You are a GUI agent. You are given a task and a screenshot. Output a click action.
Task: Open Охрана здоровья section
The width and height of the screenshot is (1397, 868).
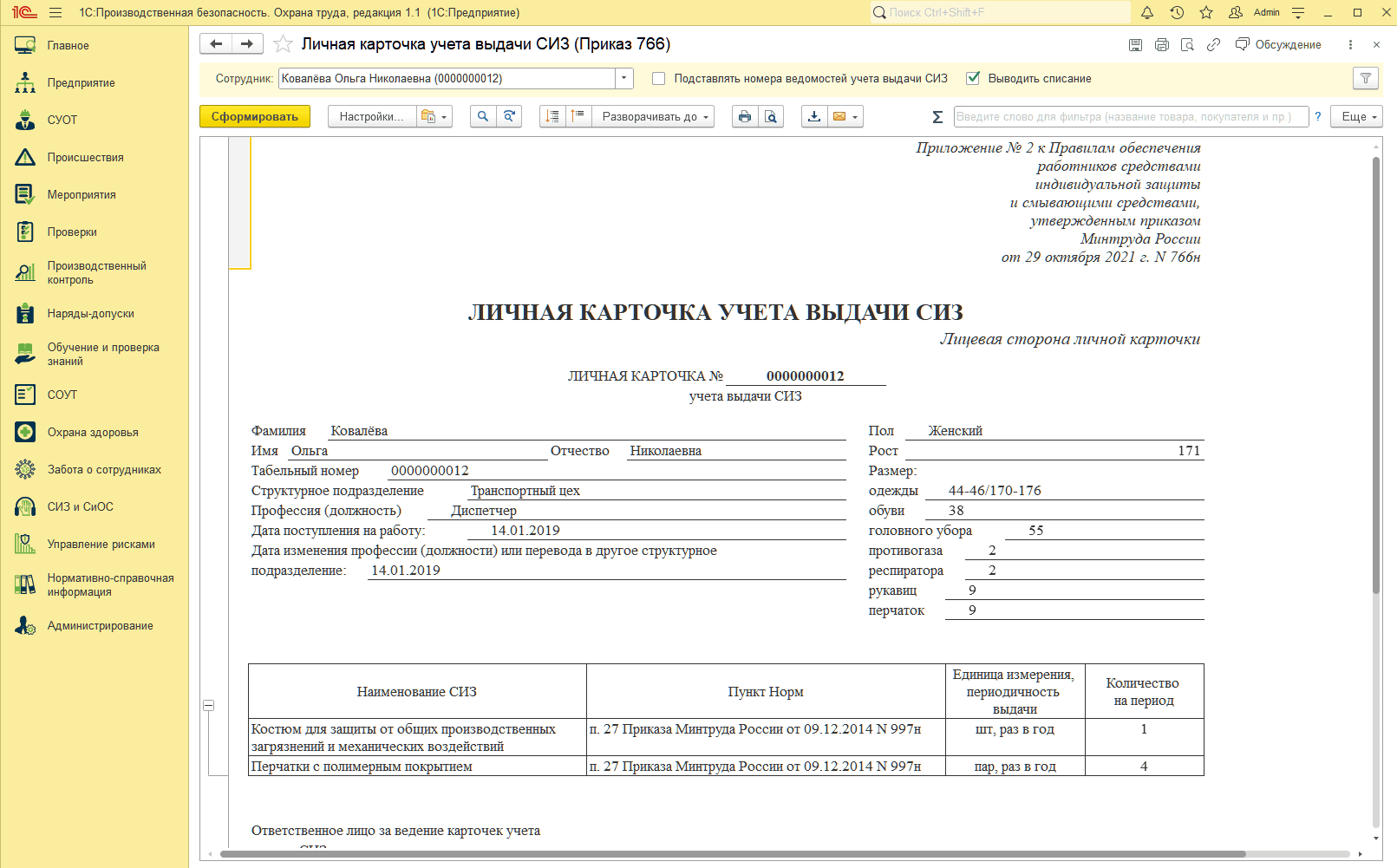pos(95,432)
